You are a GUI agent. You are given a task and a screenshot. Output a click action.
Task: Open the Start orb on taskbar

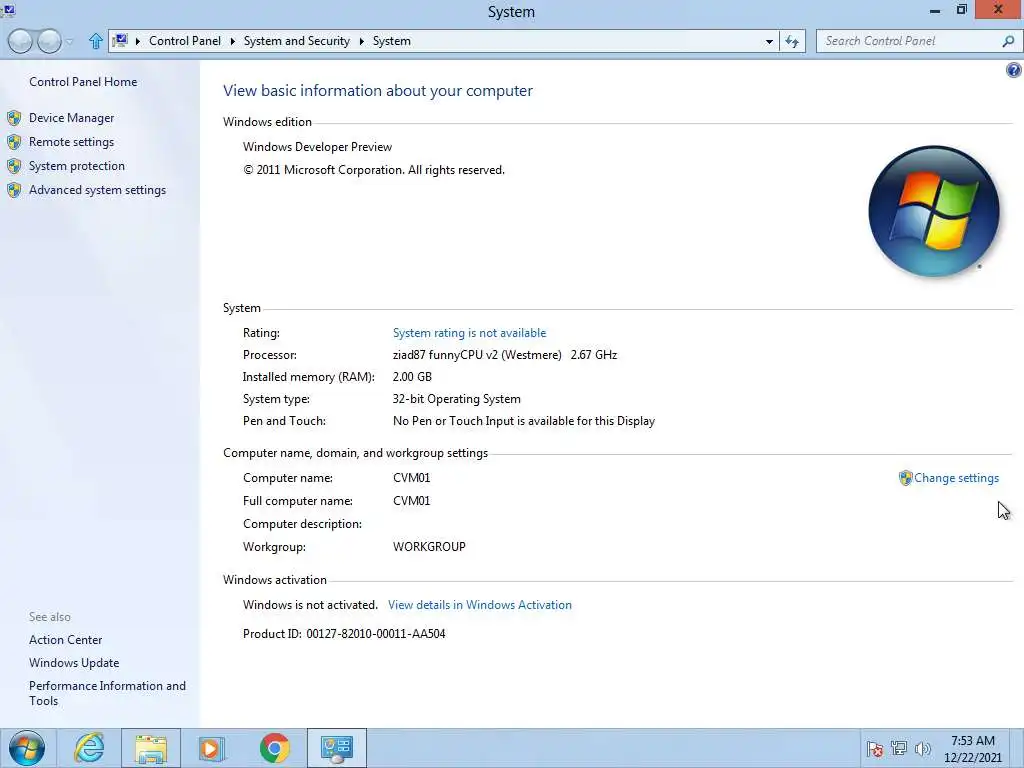[x=27, y=748]
